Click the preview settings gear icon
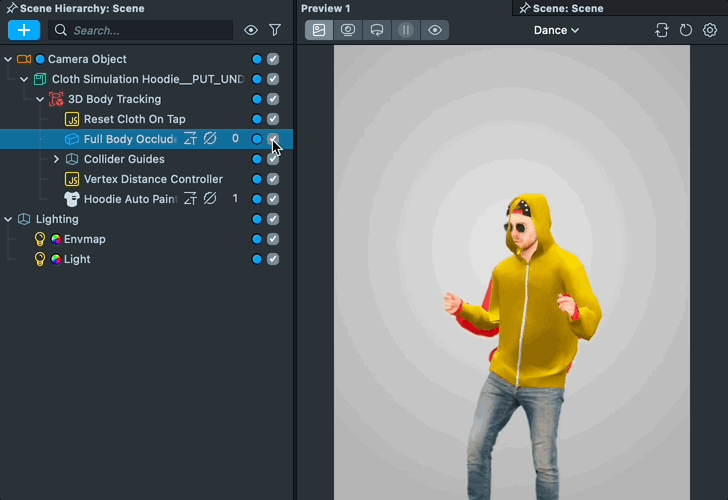Viewport: 728px width, 500px height. click(x=710, y=30)
